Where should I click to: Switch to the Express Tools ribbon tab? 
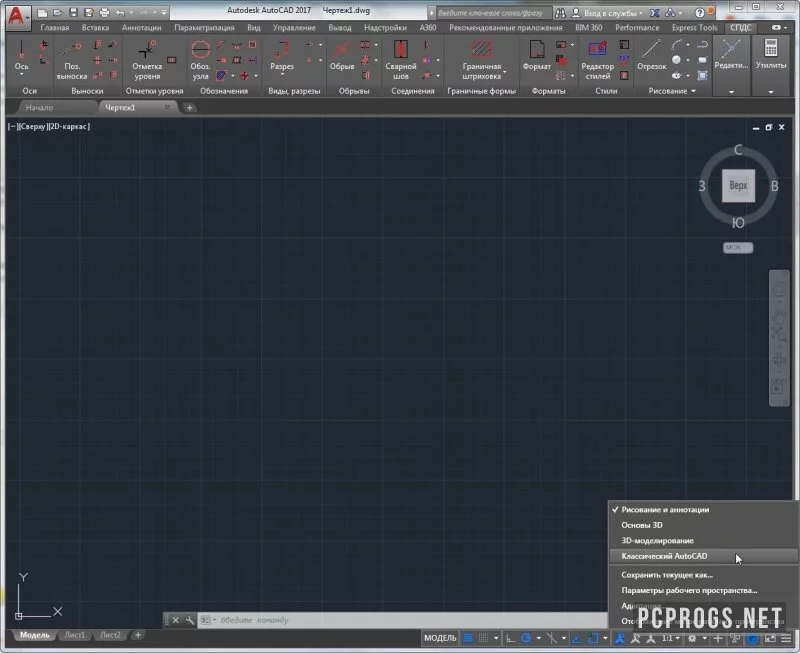694,28
